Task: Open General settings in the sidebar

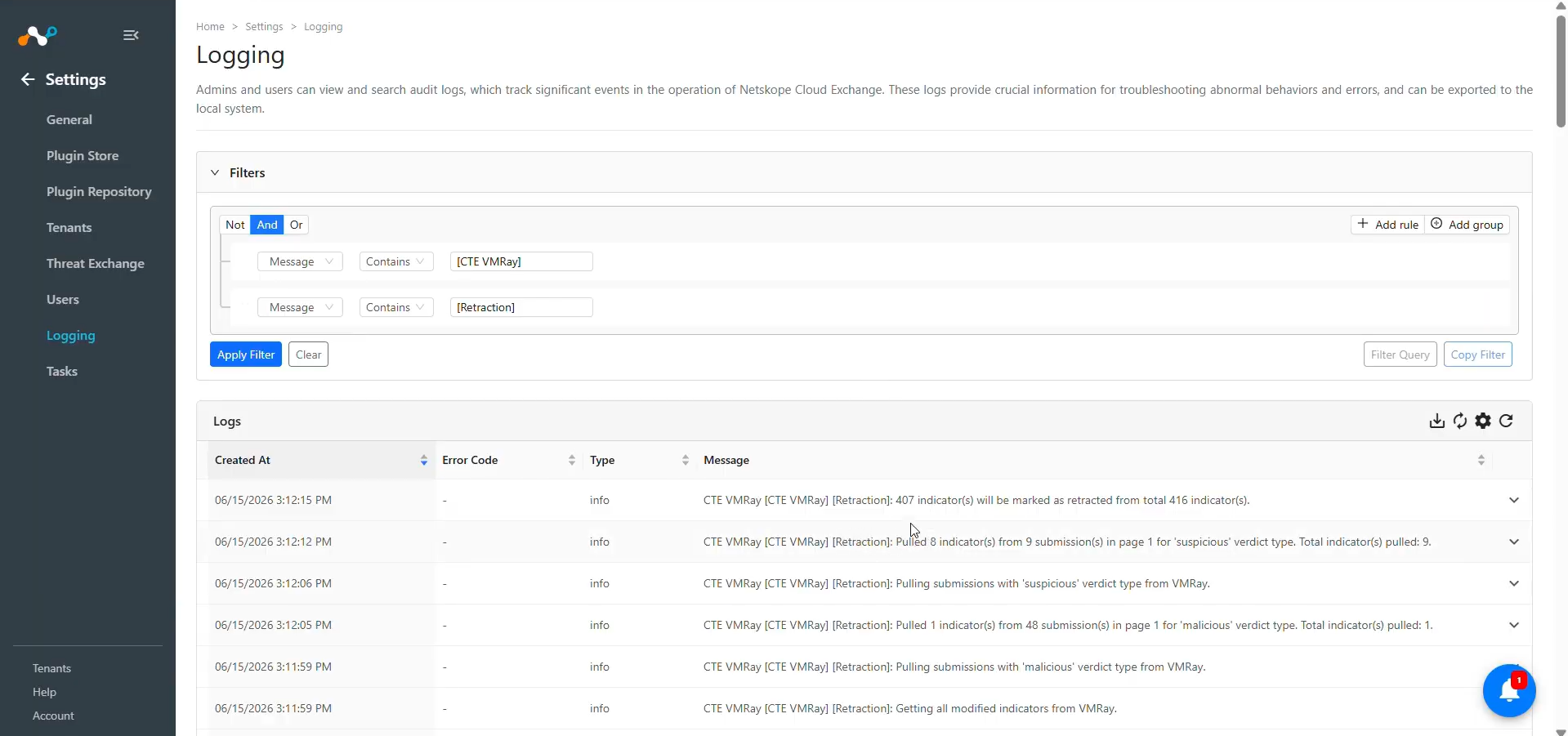Action: tap(69, 119)
